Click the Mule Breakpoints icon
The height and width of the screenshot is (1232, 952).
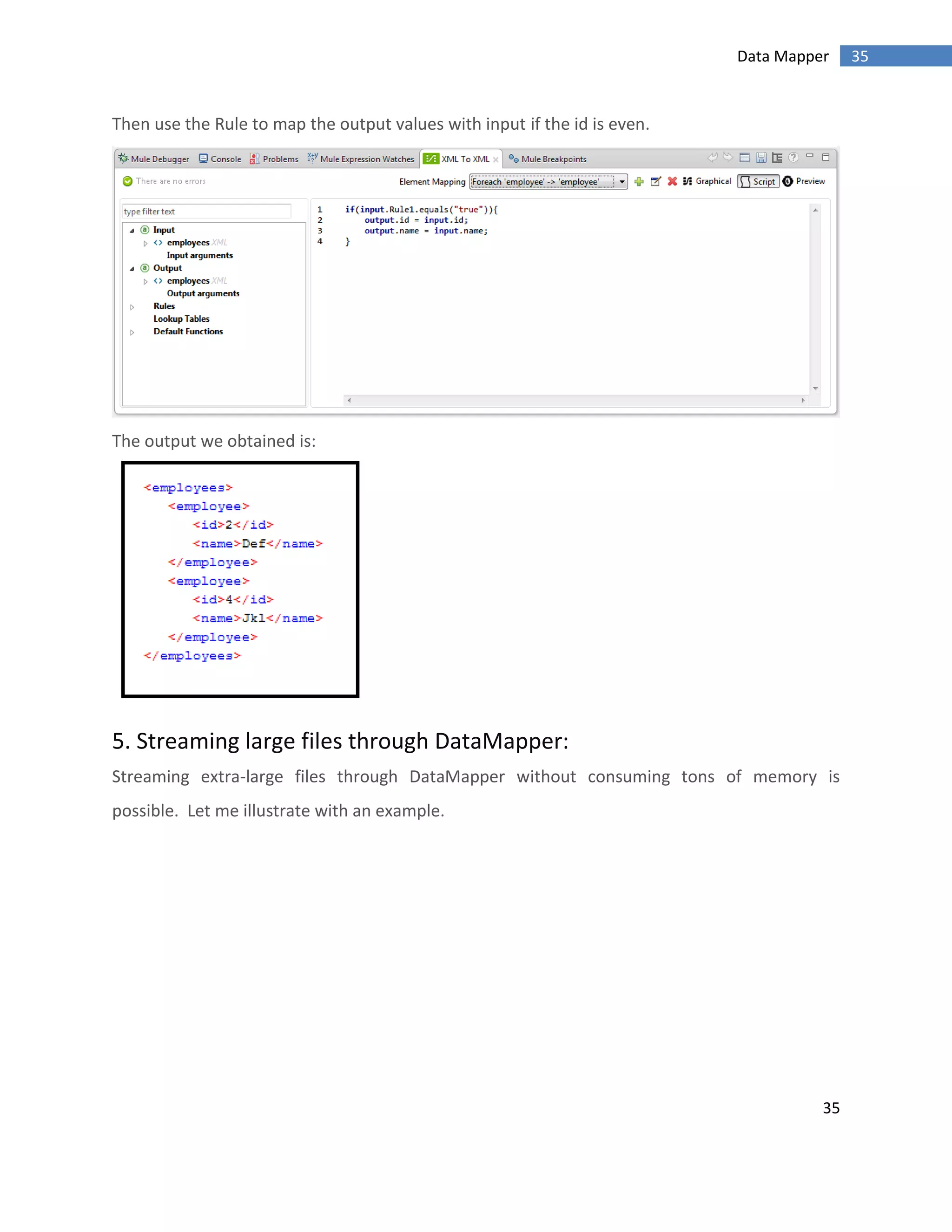pos(514,159)
